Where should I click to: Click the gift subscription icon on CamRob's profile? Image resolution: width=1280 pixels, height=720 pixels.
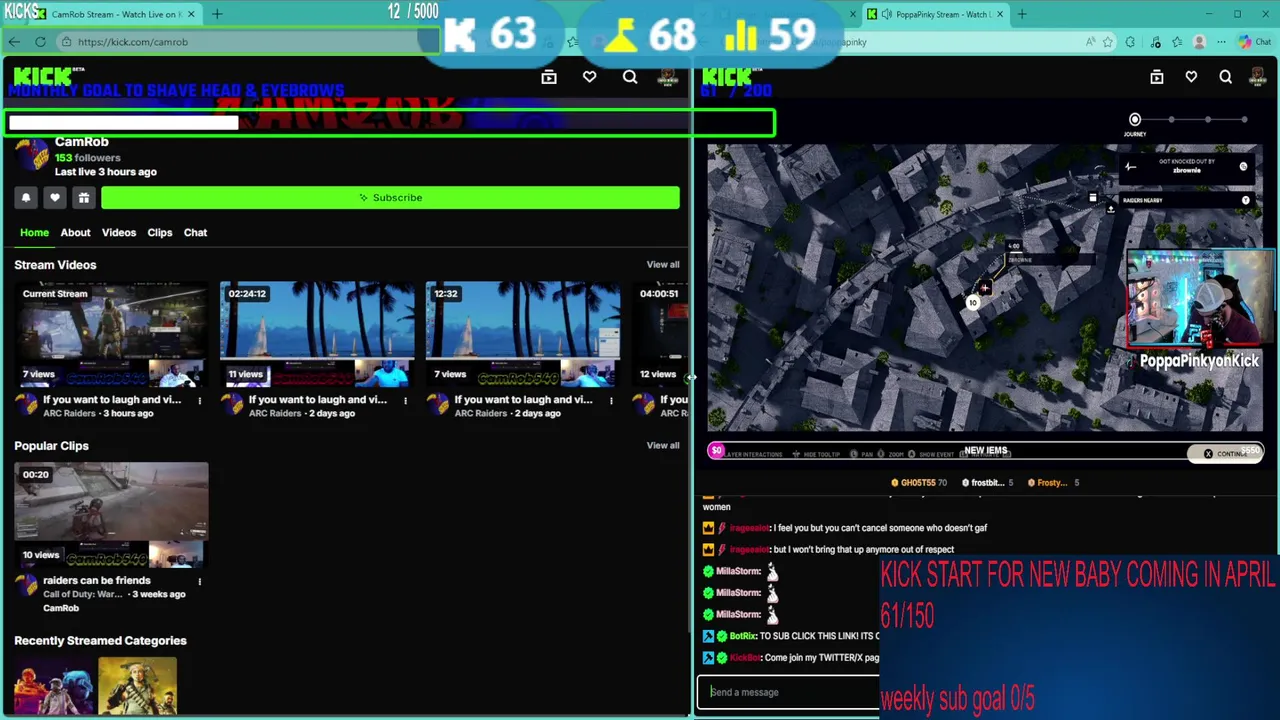click(x=84, y=198)
